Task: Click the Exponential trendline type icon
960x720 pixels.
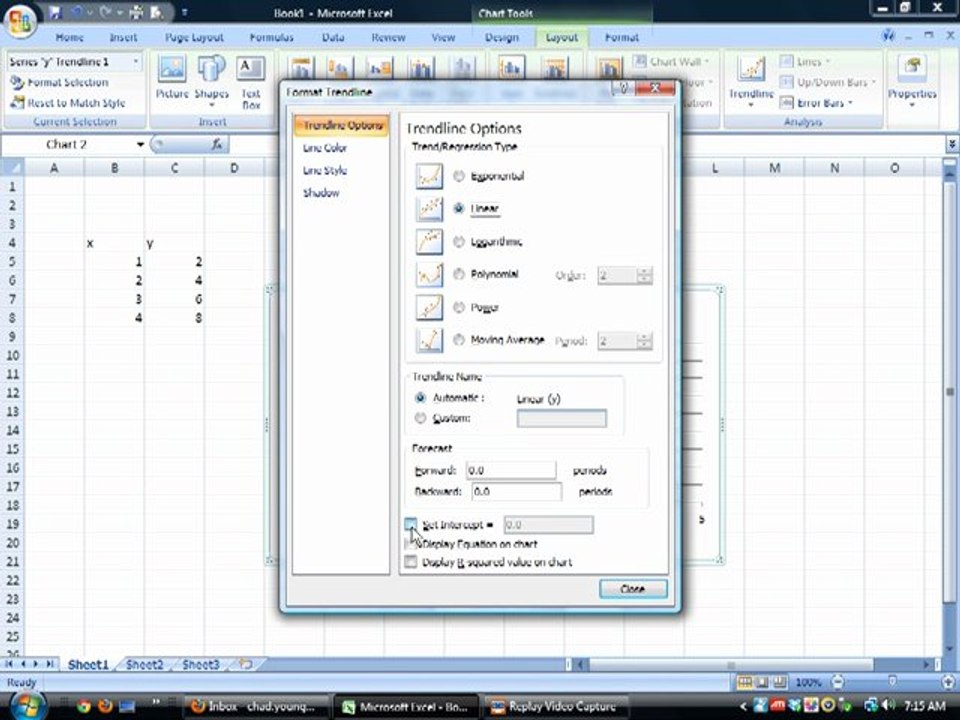Action: 429,176
